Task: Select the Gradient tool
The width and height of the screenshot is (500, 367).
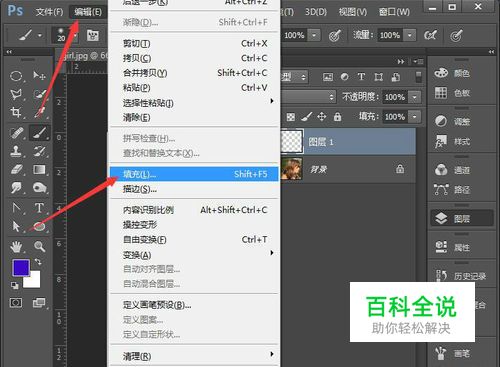Action: [39, 169]
